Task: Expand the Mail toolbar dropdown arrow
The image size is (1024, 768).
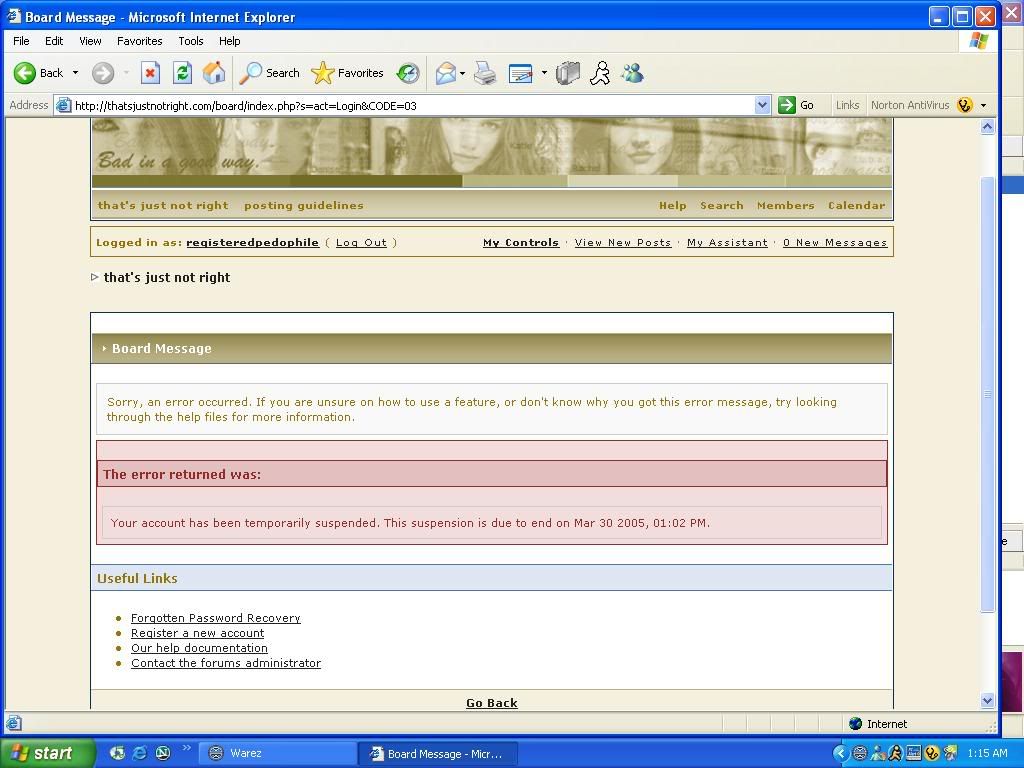Action: pos(462,73)
